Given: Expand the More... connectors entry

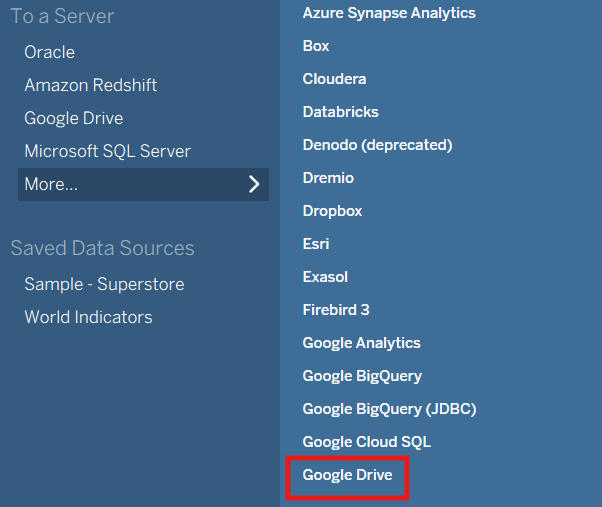Looking at the screenshot, I should click(x=143, y=184).
